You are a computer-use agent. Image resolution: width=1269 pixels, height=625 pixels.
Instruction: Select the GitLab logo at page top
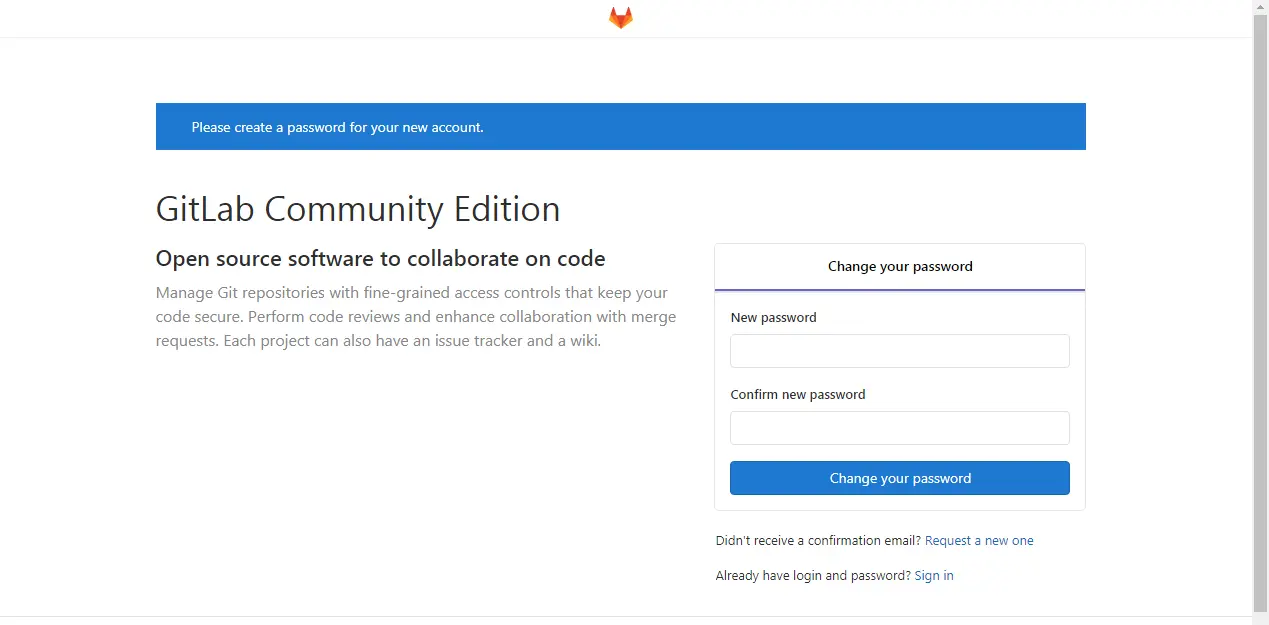point(620,17)
